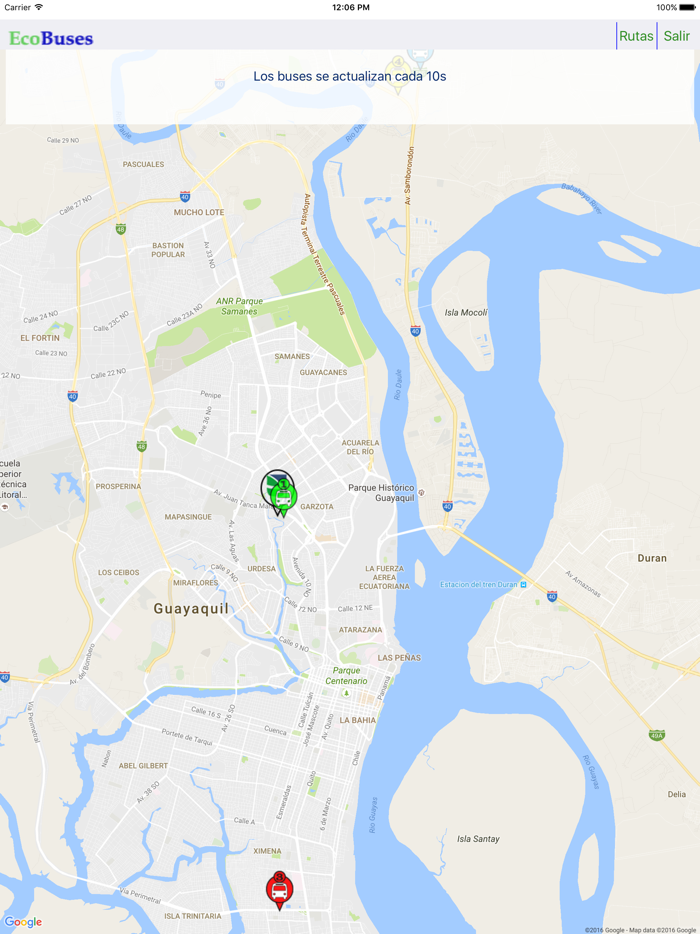Tap the faded light-blue bus marker
The image size is (700, 934).
419,60
